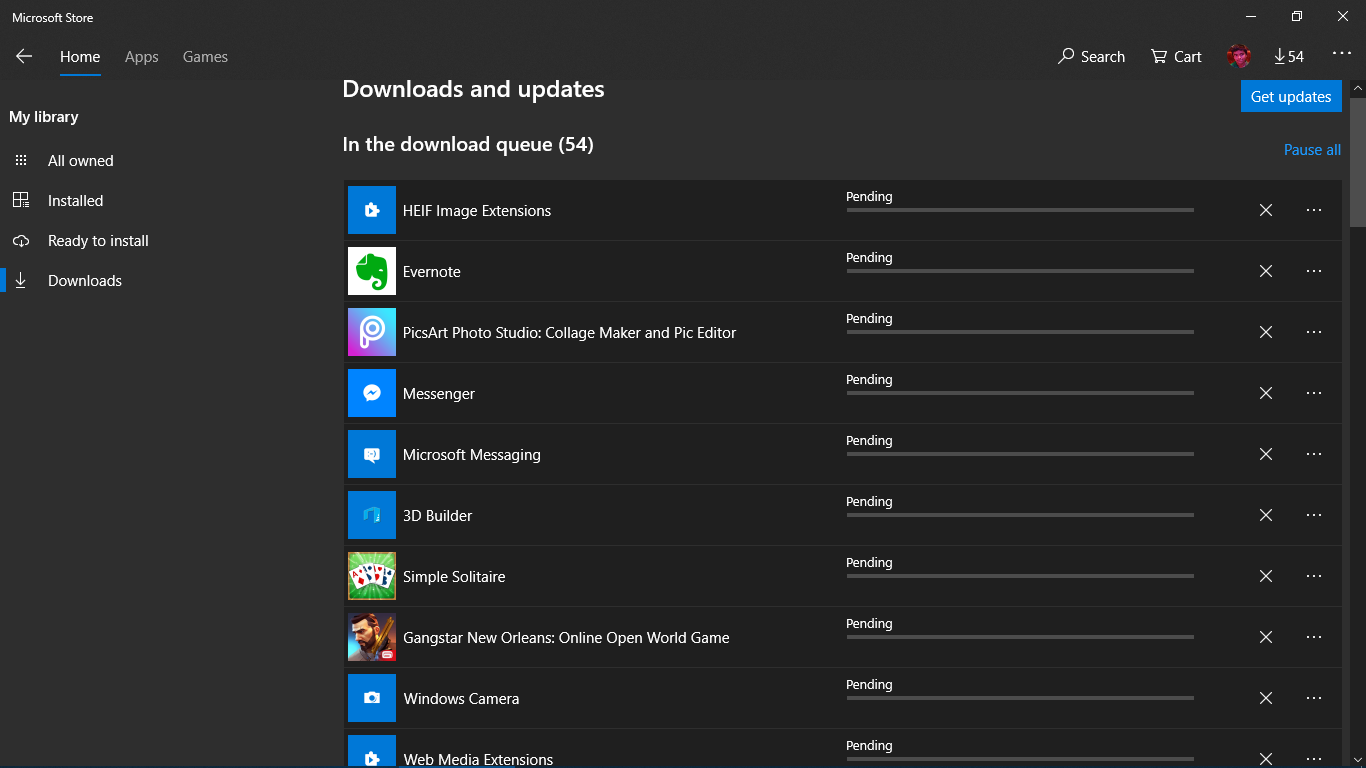The height and width of the screenshot is (768, 1366).
Task: Open more options for Messenger
Action: point(1314,393)
